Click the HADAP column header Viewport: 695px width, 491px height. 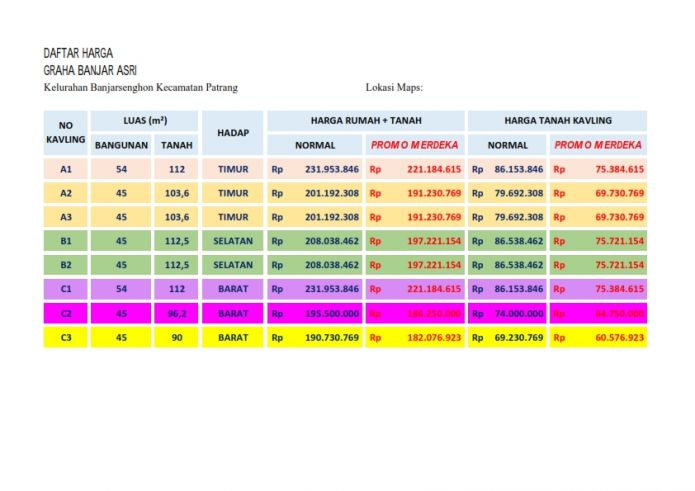tap(233, 133)
